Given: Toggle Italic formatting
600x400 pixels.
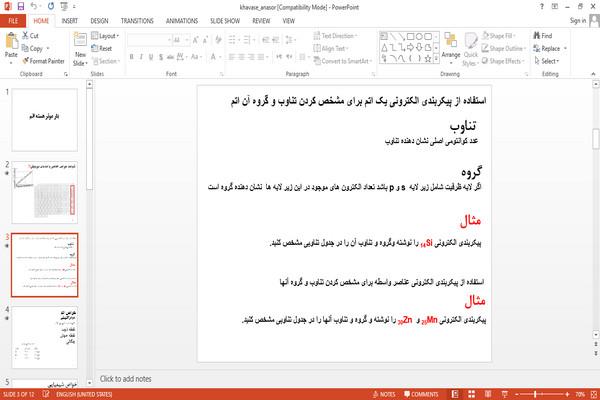Looking at the screenshot, I should point(141,57).
